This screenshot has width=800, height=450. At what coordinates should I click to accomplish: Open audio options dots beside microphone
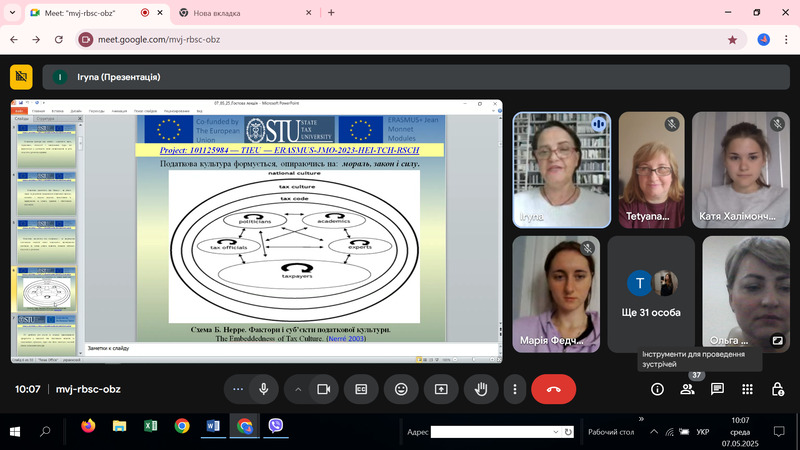click(x=238, y=389)
